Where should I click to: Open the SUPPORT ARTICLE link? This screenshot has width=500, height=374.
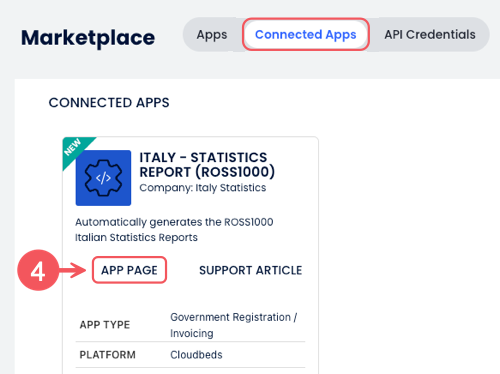point(251,270)
